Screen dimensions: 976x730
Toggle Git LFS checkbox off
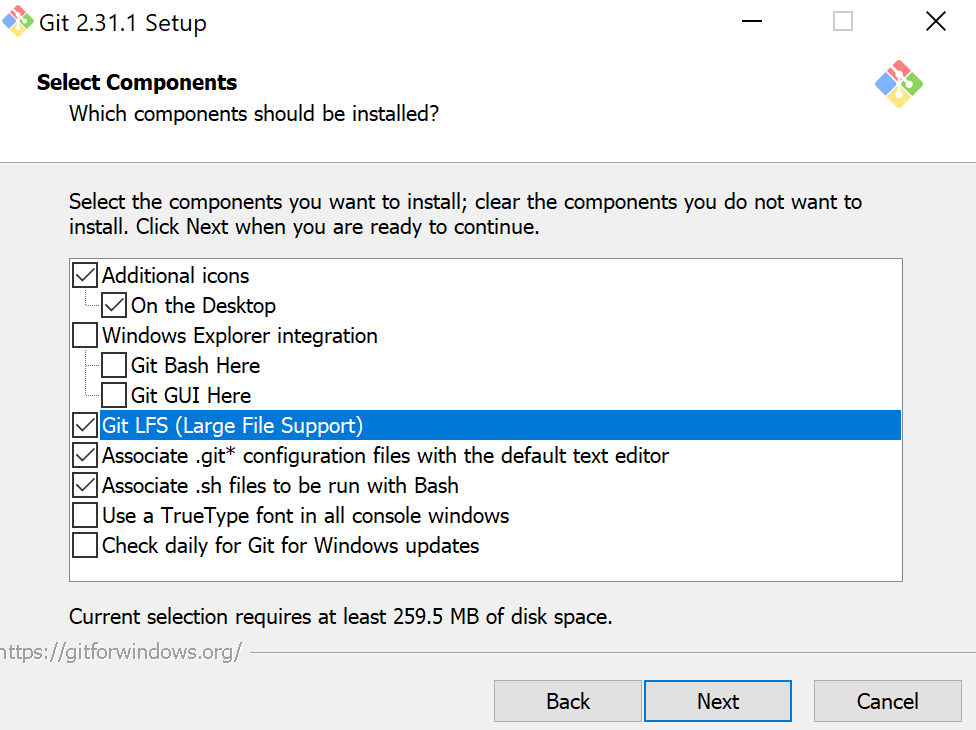(85, 425)
